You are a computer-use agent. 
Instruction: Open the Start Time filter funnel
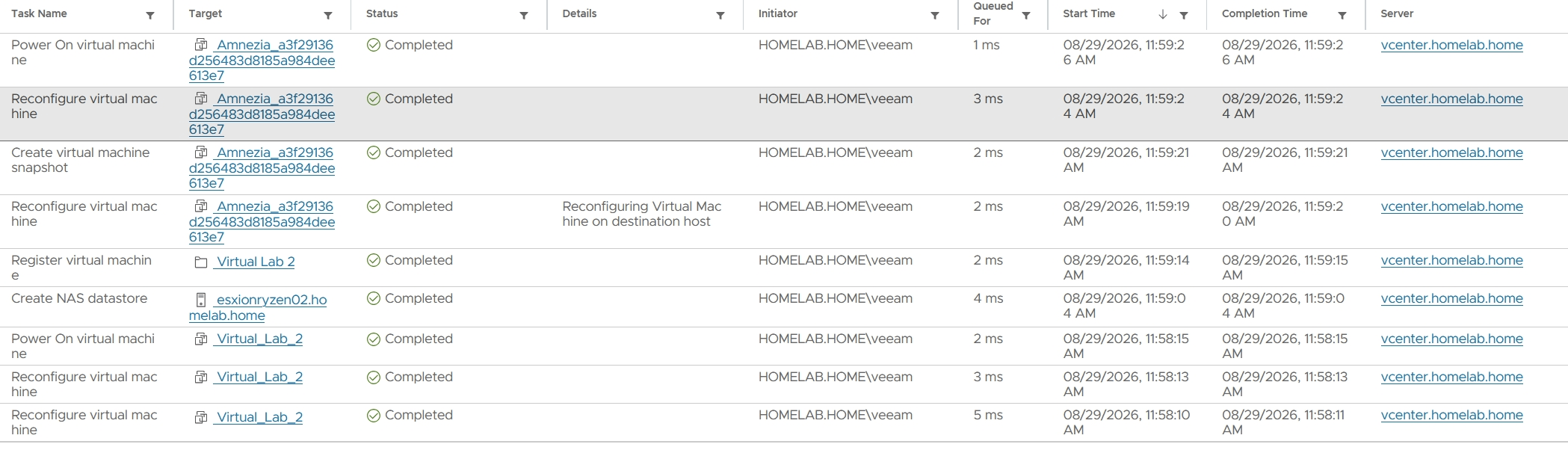click(1184, 16)
